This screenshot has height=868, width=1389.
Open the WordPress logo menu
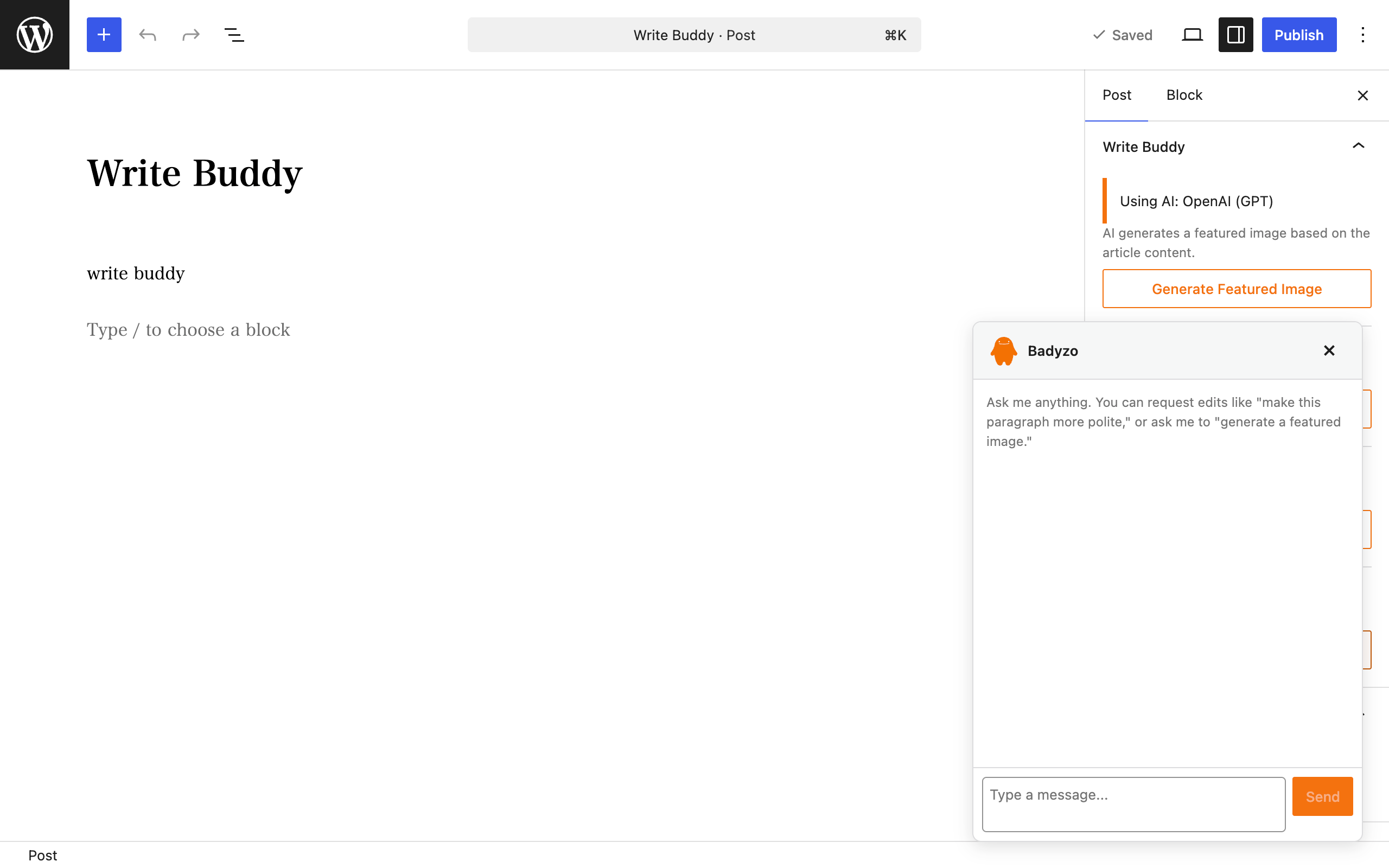click(34, 34)
